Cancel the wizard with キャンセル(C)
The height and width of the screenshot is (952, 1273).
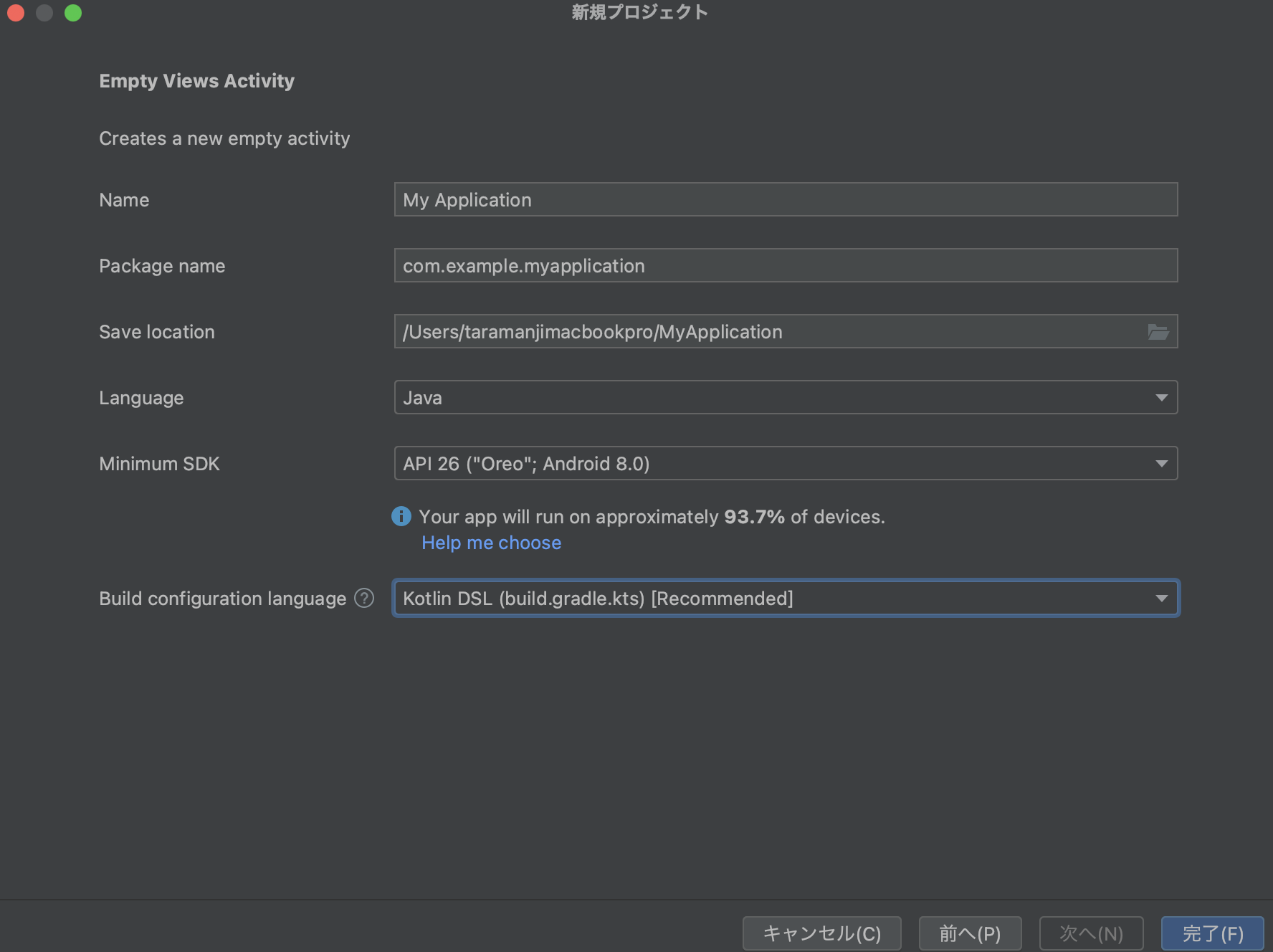821,933
